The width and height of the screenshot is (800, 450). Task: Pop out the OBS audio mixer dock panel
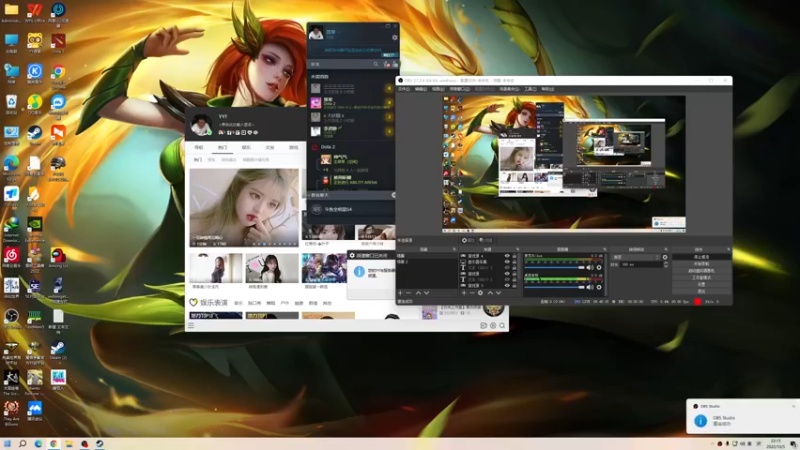(x=605, y=249)
